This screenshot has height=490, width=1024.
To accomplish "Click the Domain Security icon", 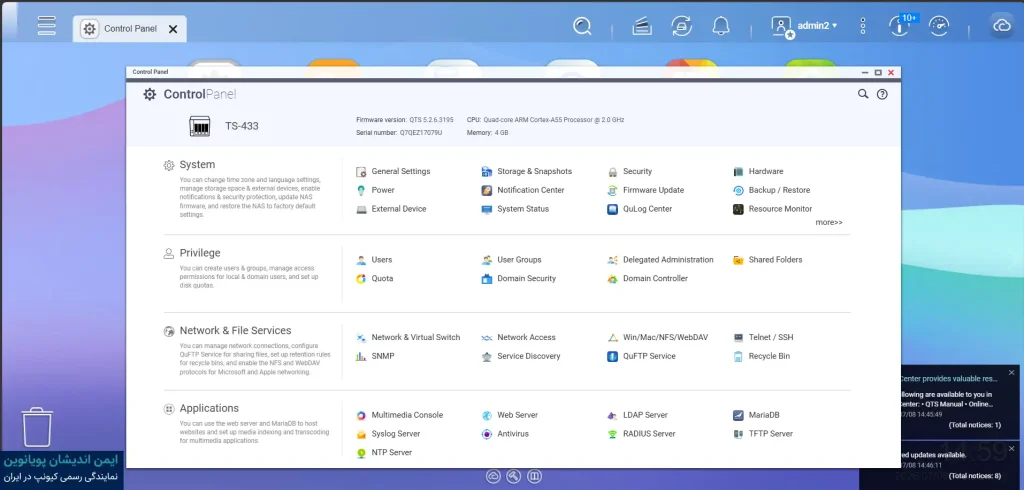I will (x=486, y=278).
